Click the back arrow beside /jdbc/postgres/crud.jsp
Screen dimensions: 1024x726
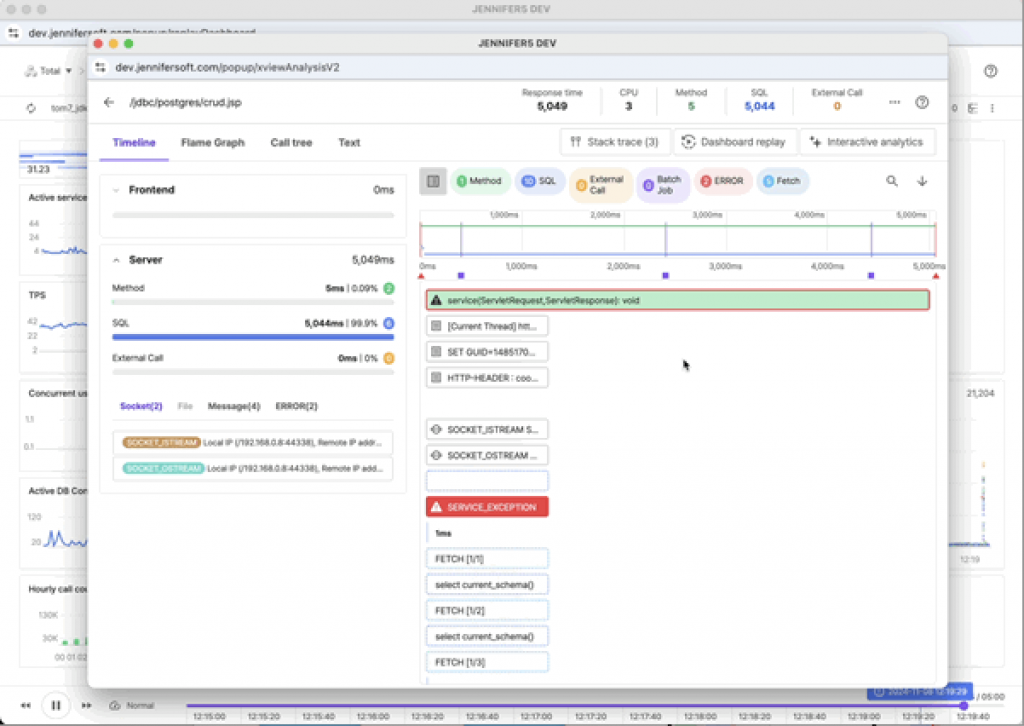coord(109,102)
